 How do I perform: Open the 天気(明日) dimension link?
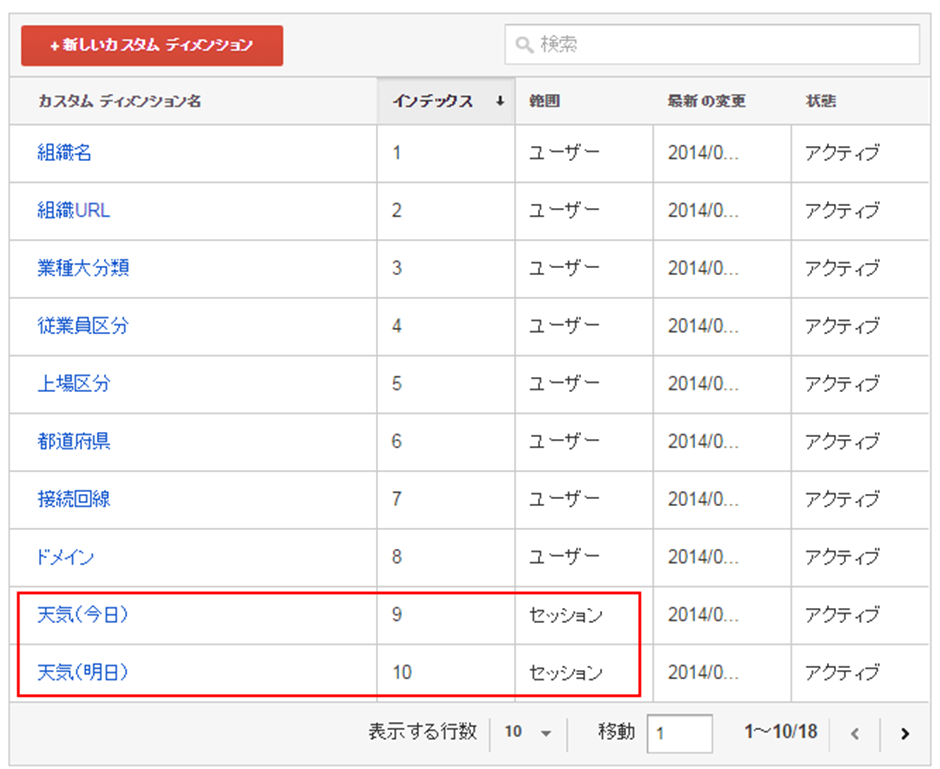click(x=83, y=673)
